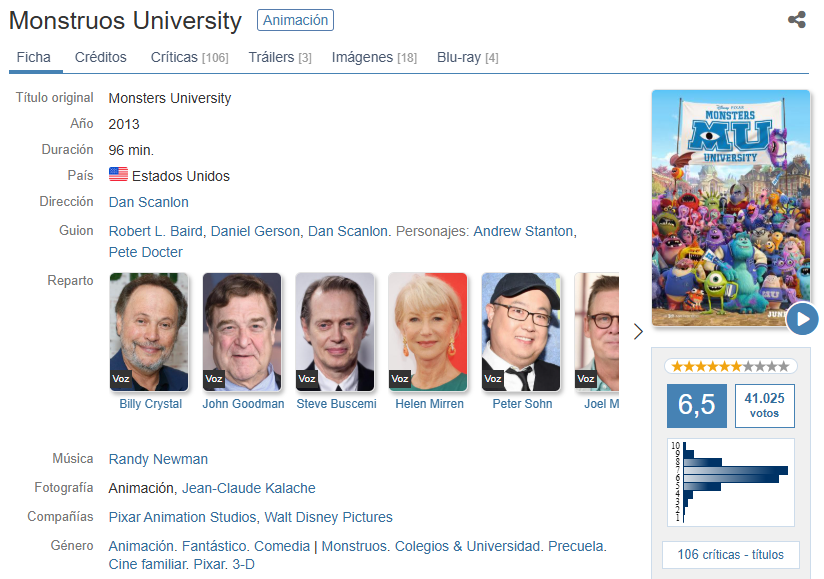
Task: Open the Monstruos topic link
Action: (x=354, y=546)
